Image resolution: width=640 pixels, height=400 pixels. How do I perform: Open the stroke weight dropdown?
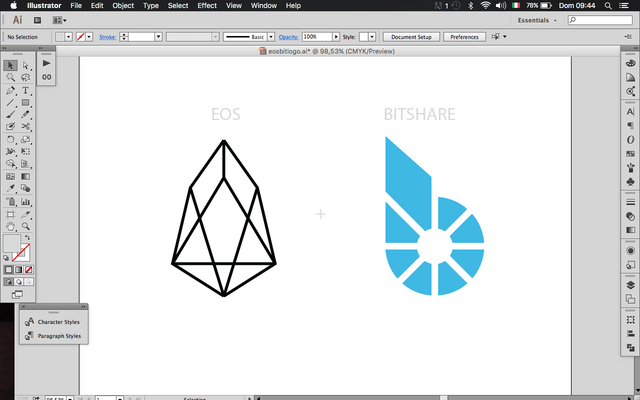coord(158,37)
